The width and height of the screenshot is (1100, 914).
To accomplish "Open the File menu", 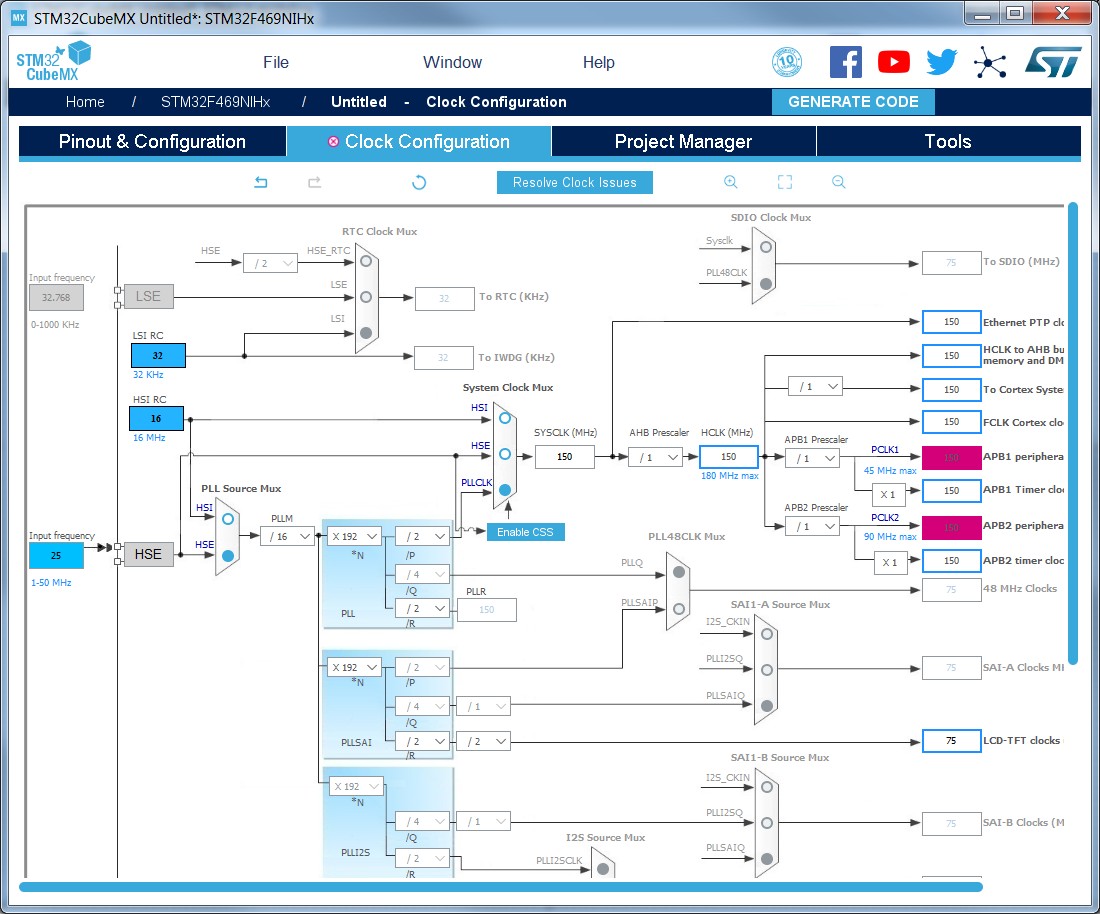I will point(276,62).
